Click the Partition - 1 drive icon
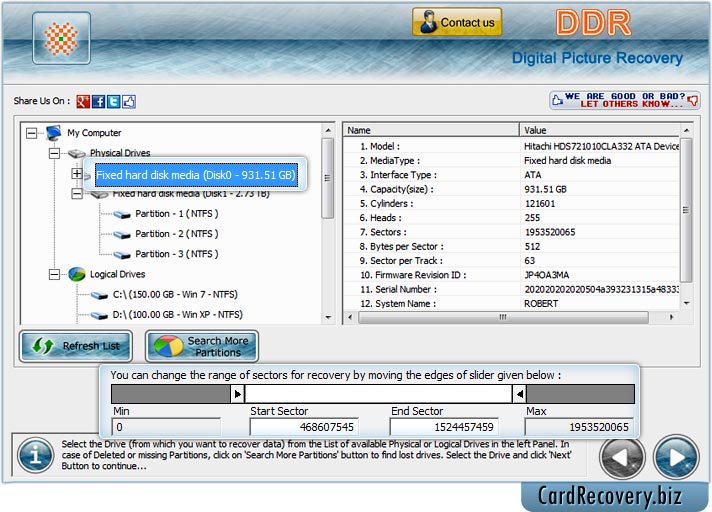712x512 pixels. (122, 214)
